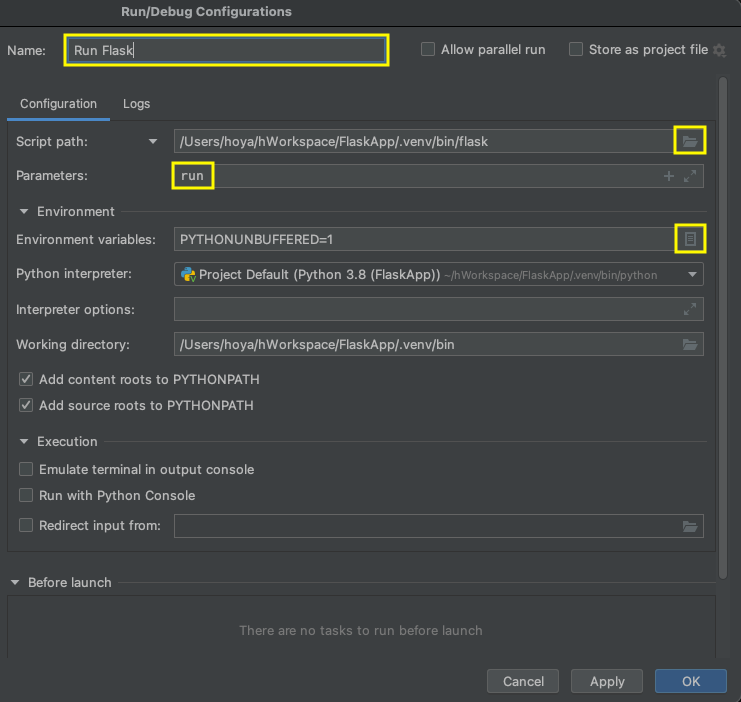Open the Script path type dropdown arrow
This screenshot has width=741, height=702.
[153, 141]
